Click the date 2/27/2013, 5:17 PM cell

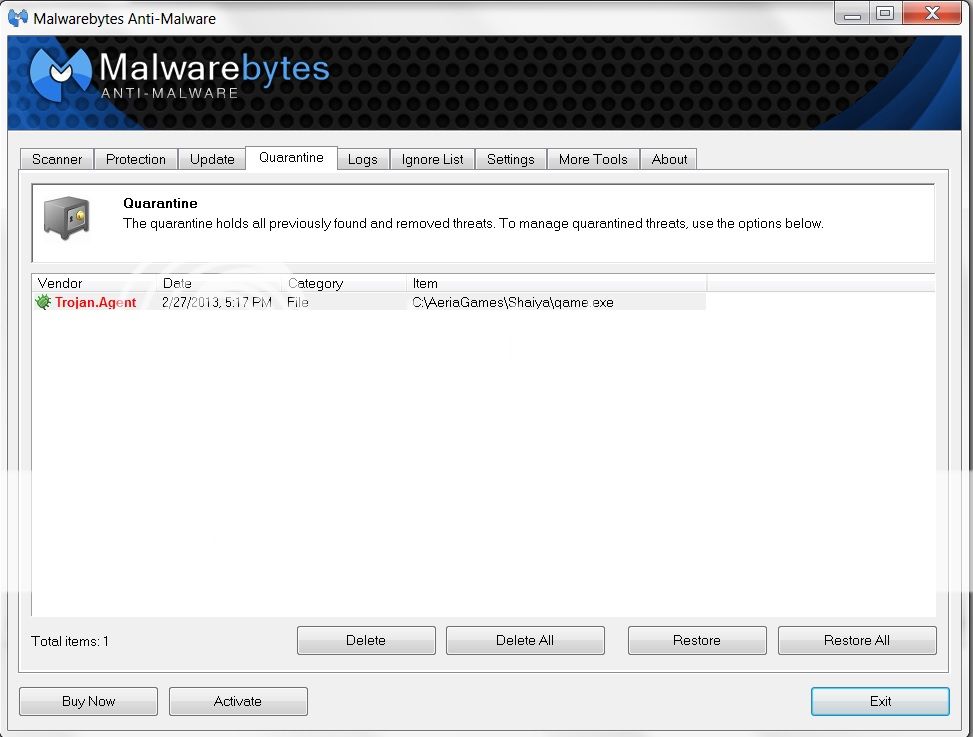tap(217, 302)
